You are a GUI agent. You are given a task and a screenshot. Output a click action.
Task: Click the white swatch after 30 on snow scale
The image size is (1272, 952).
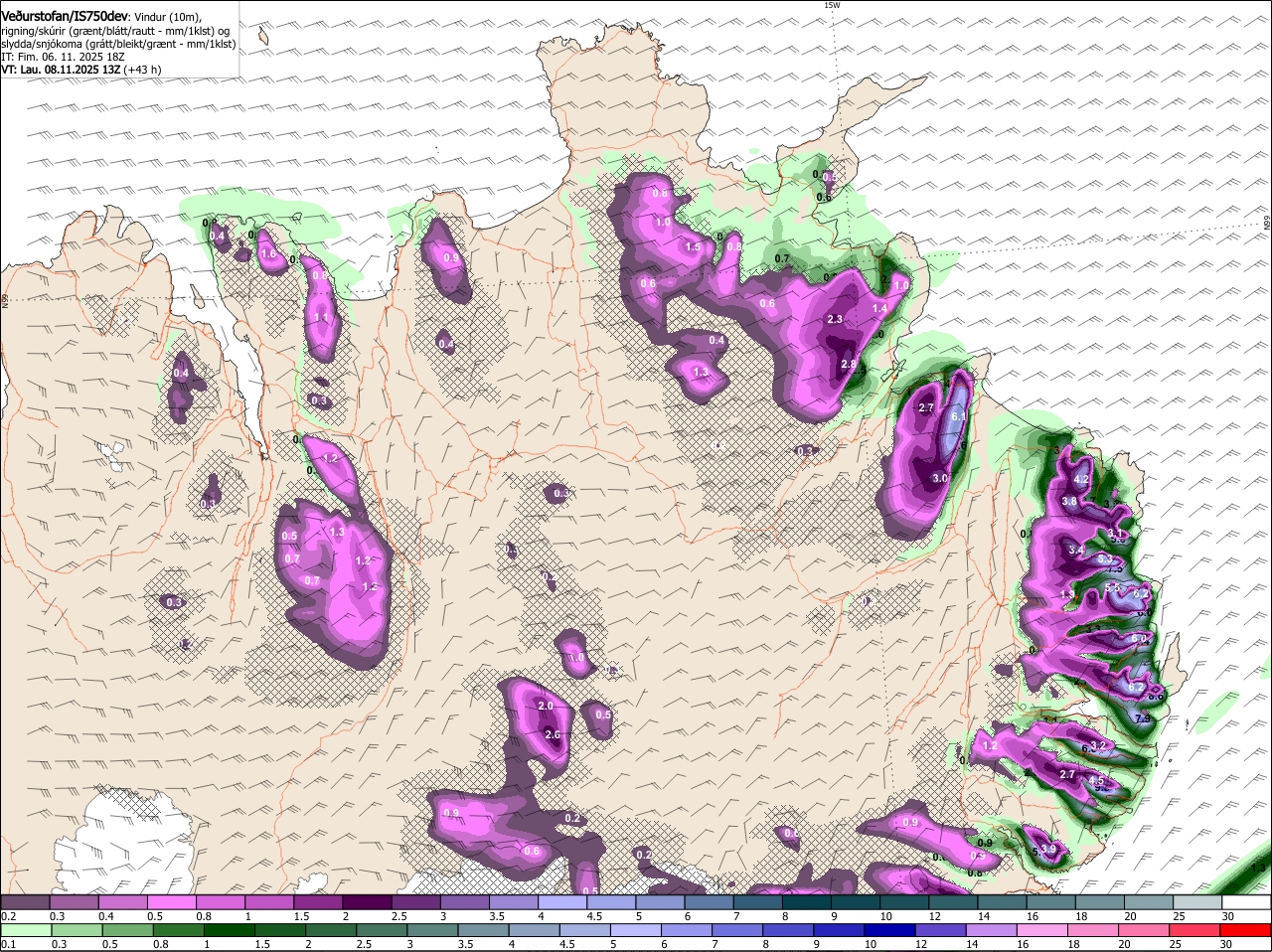(x=1247, y=901)
